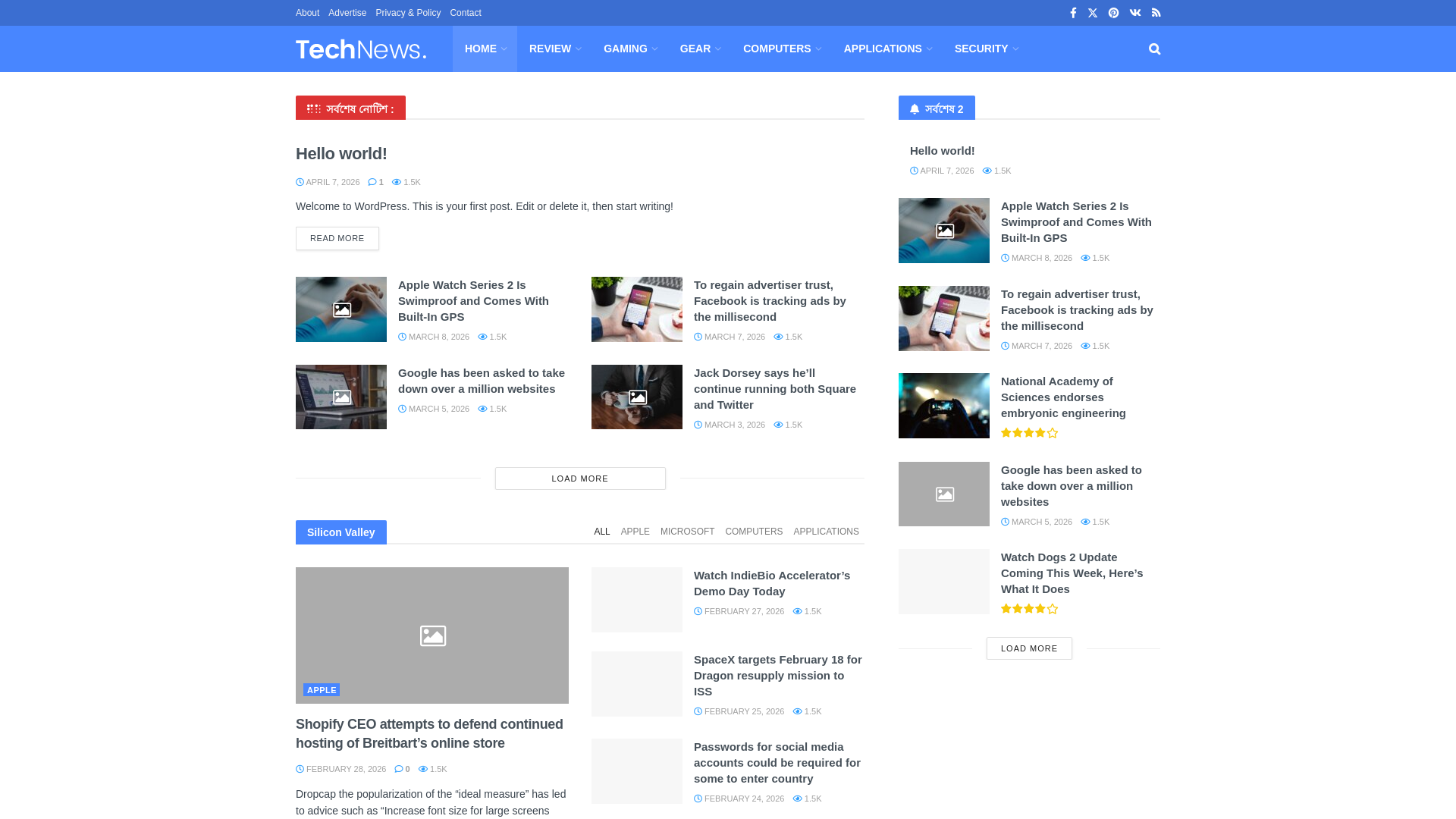1456x819 pixels.
Task: Switch to the Microsoft filter tab
Action: click(687, 532)
